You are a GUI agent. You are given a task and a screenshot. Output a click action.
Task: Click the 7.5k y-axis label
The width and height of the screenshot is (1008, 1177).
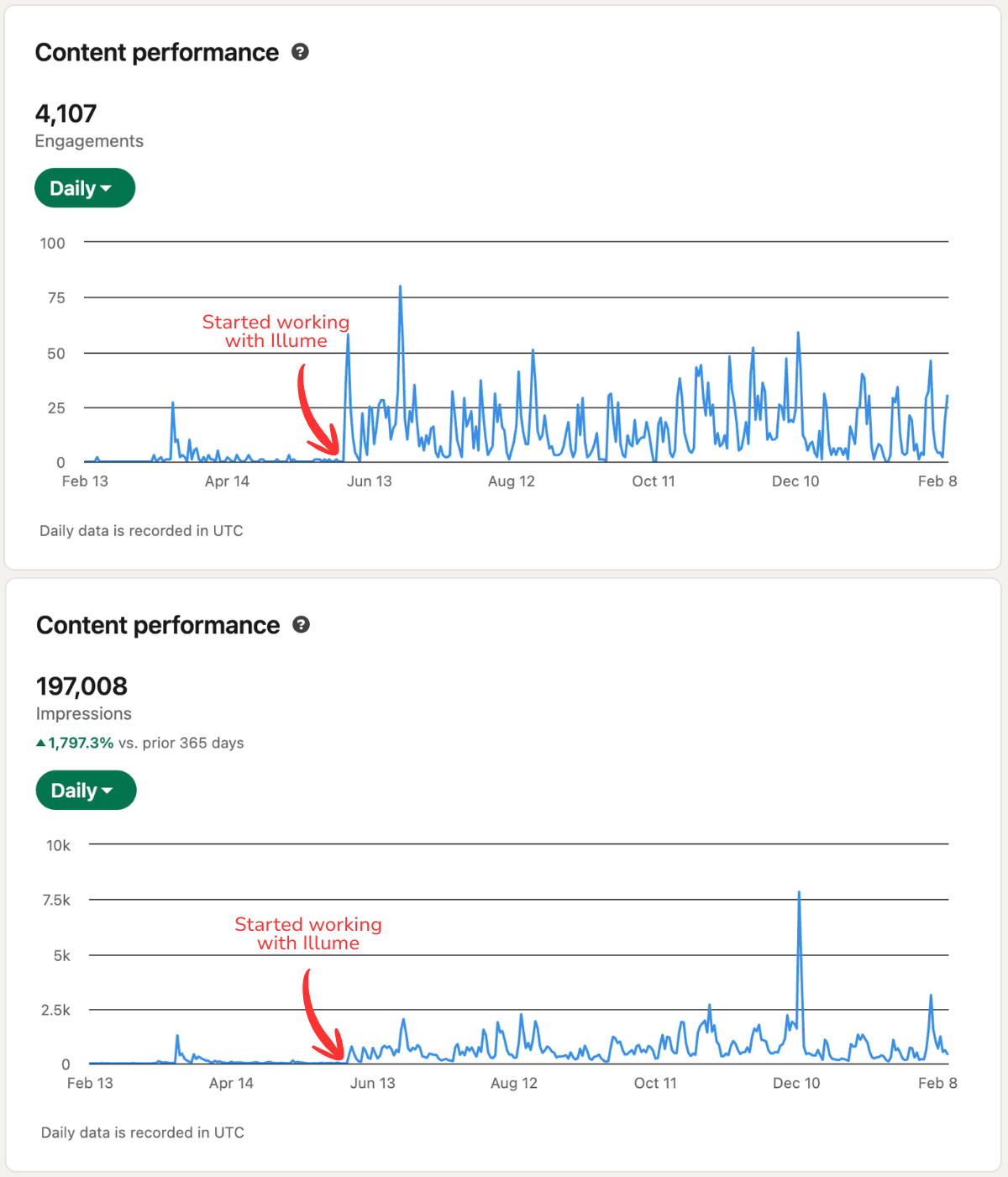click(56, 900)
